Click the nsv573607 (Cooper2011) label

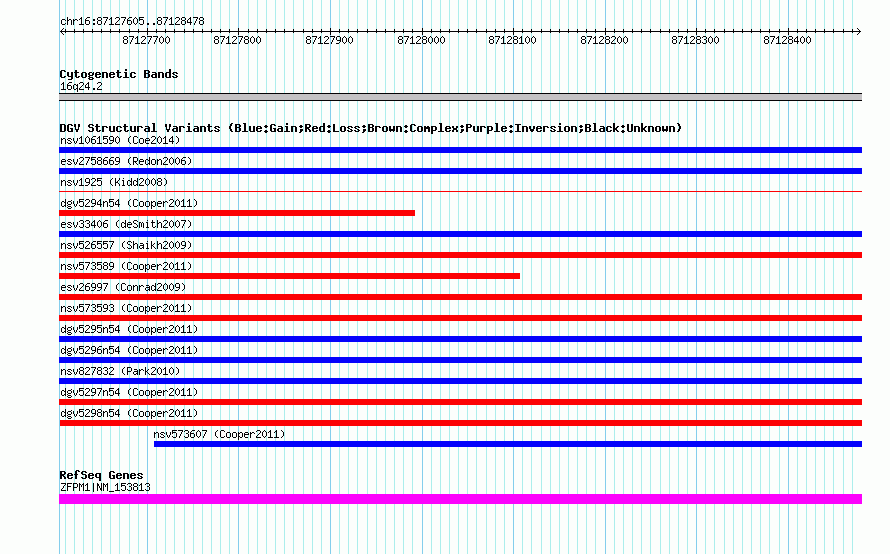[219, 434]
